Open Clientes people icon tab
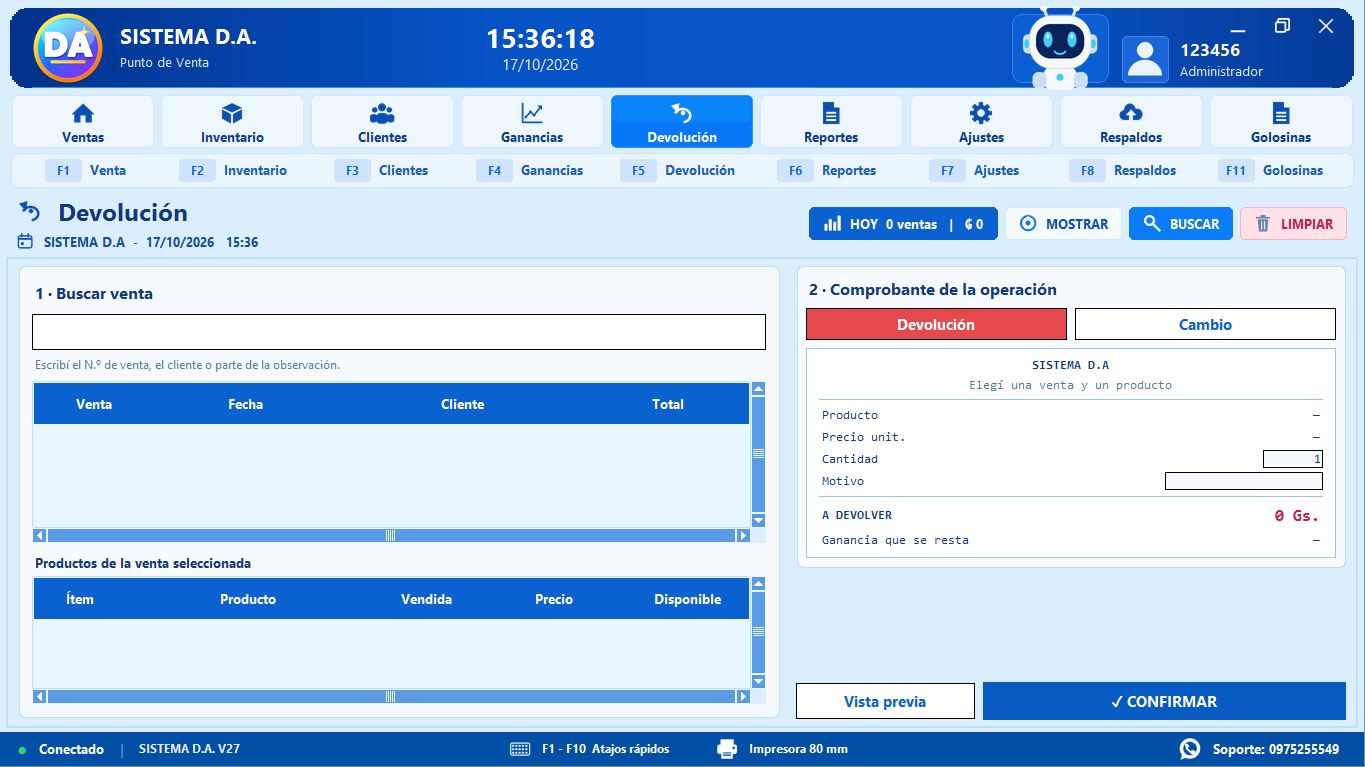The width and height of the screenshot is (1365, 767). [x=382, y=122]
